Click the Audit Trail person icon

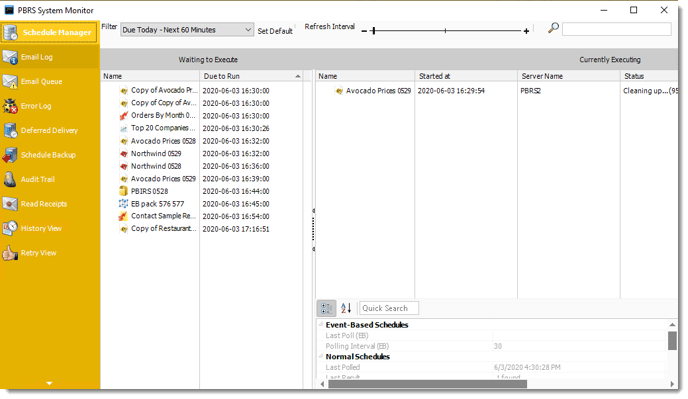coord(10,180)
